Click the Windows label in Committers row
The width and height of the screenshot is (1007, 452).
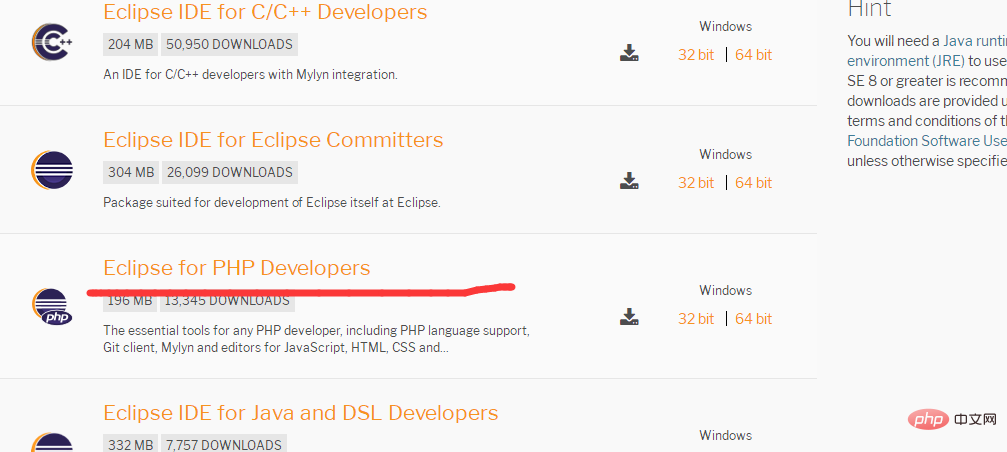[725, 154]
